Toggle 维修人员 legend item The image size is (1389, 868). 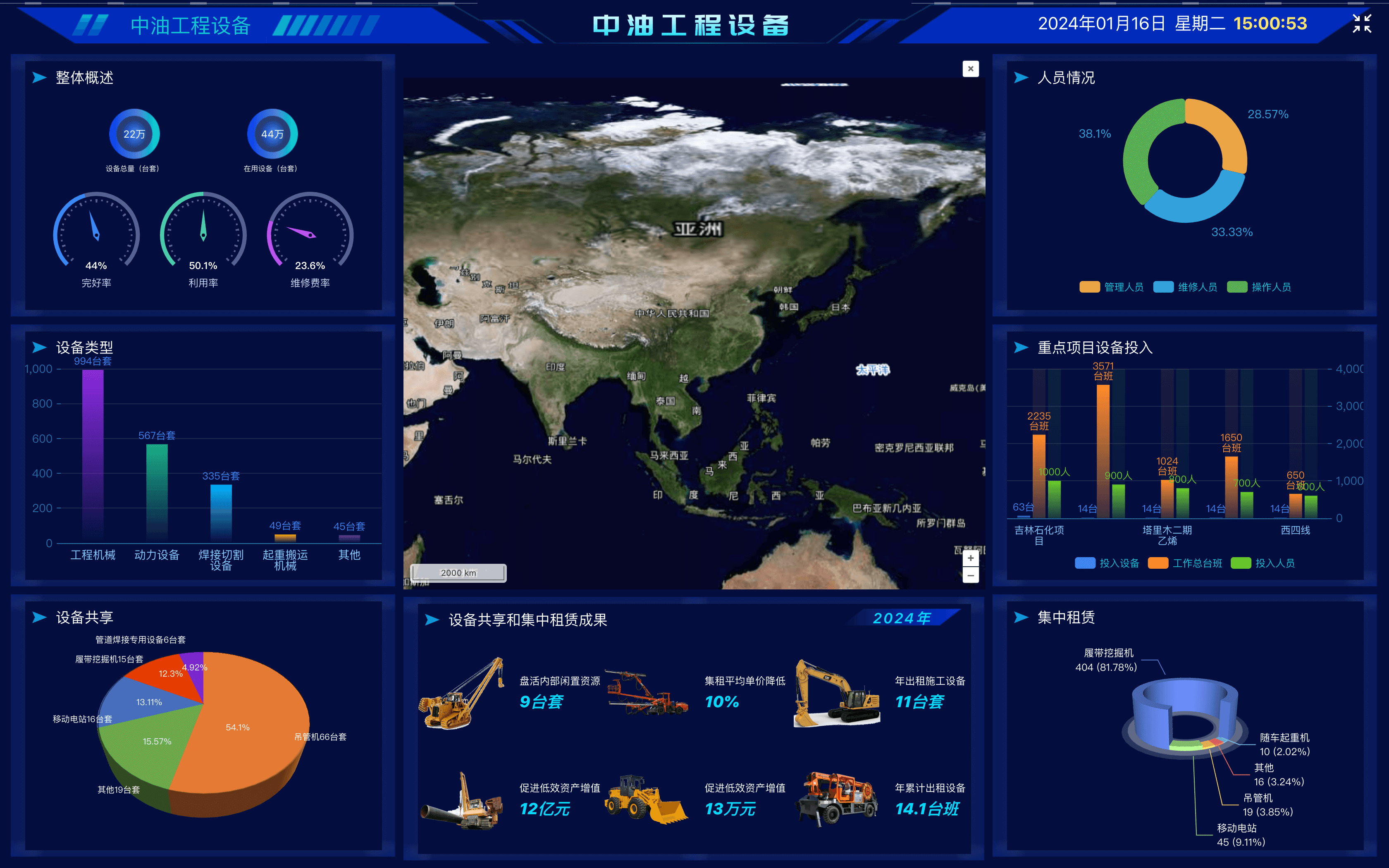[x=1185, y=287]
